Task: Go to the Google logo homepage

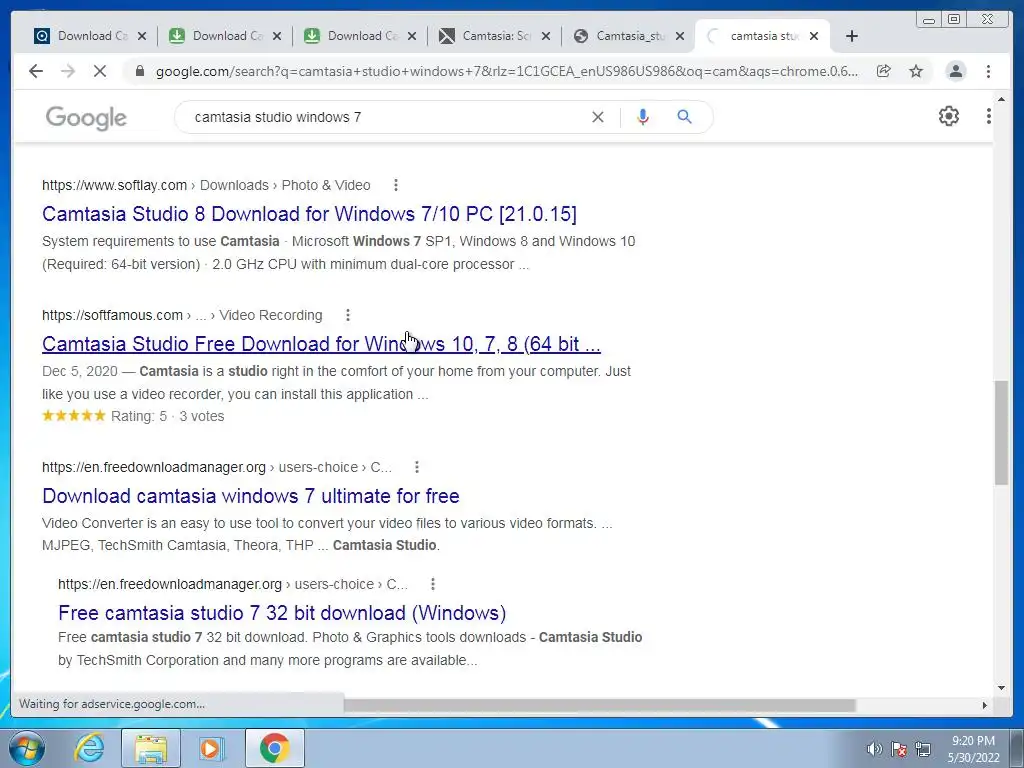Action: [x=86, y=118]
